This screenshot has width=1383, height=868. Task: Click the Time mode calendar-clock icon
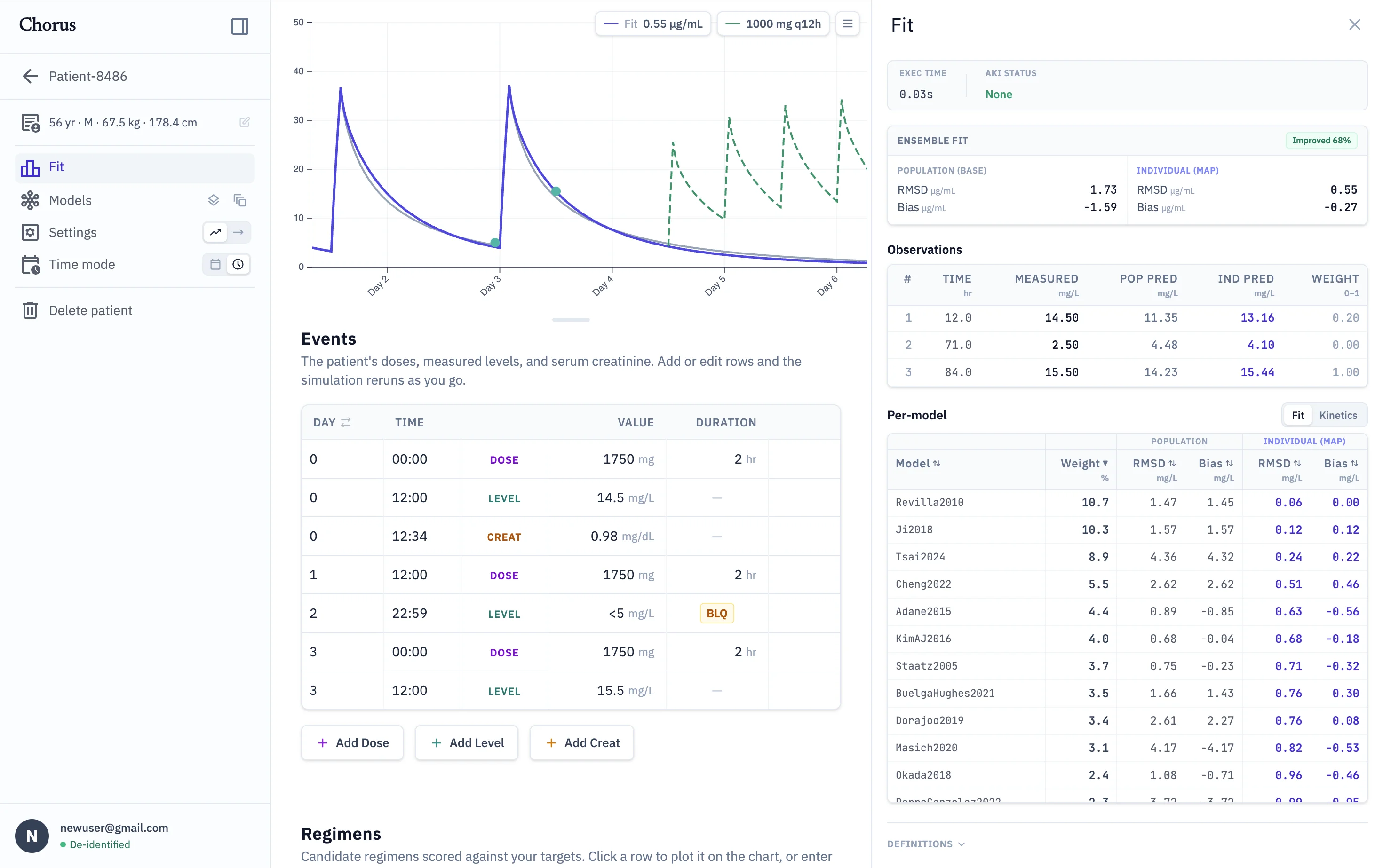pyautogui.click(x=31, y=265)
